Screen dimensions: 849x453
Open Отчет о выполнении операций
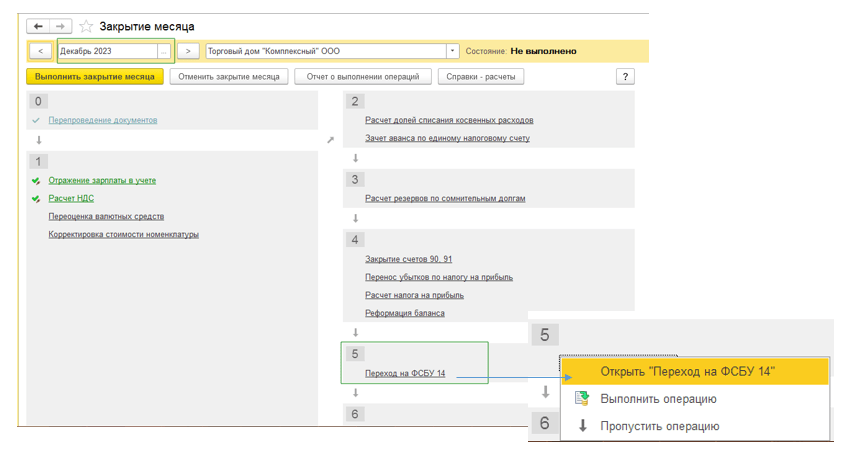coord(365,76)
